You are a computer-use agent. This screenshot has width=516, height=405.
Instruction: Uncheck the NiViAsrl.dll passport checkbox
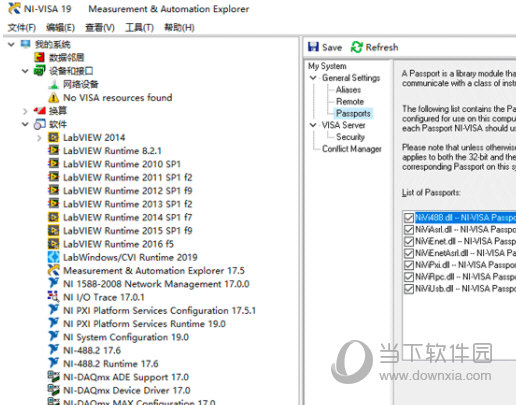click(409, 230)
